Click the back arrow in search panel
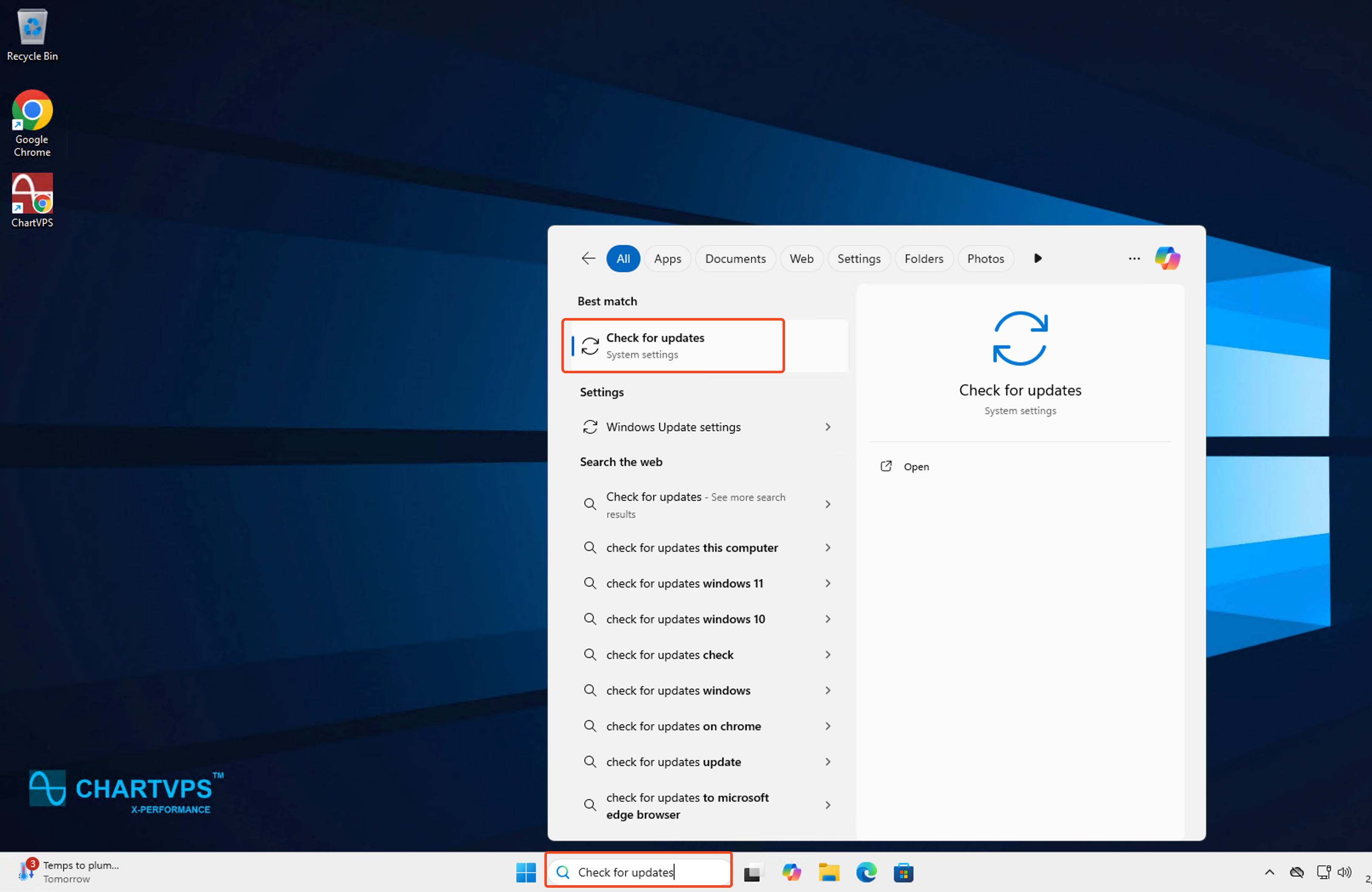This screenshot has width=1372, height=892. tap(587, 258)
